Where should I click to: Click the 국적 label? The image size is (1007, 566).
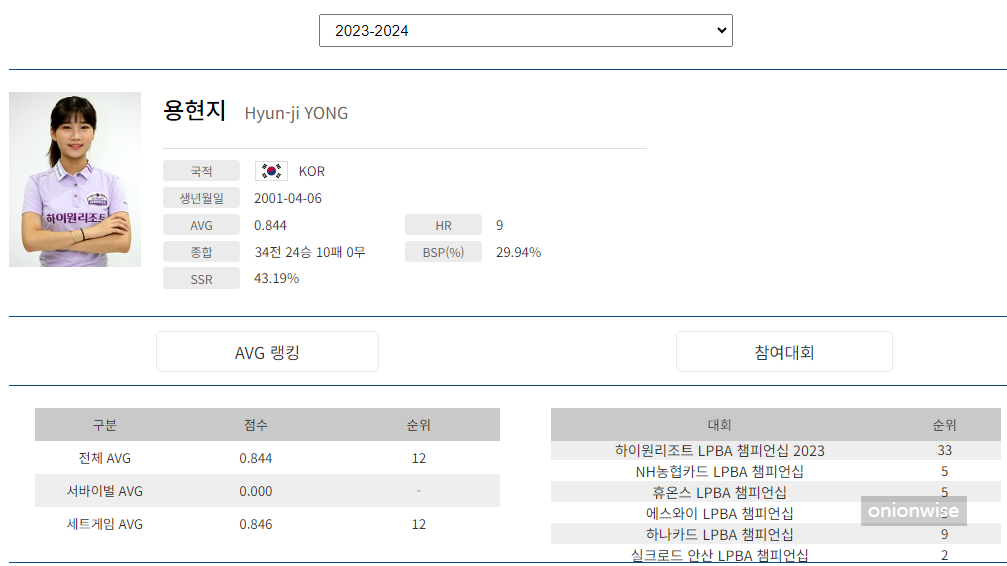point(201,171)
